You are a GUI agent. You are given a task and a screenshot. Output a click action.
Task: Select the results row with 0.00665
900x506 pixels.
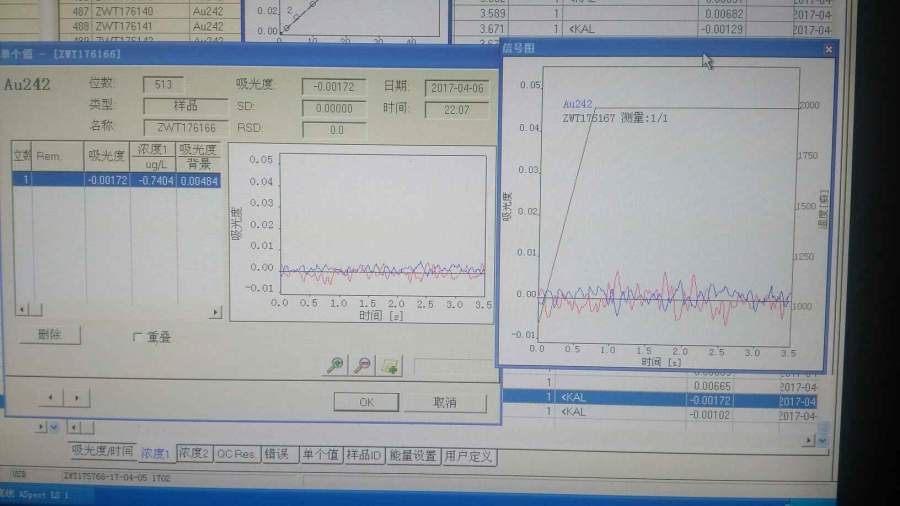point(660,386)
